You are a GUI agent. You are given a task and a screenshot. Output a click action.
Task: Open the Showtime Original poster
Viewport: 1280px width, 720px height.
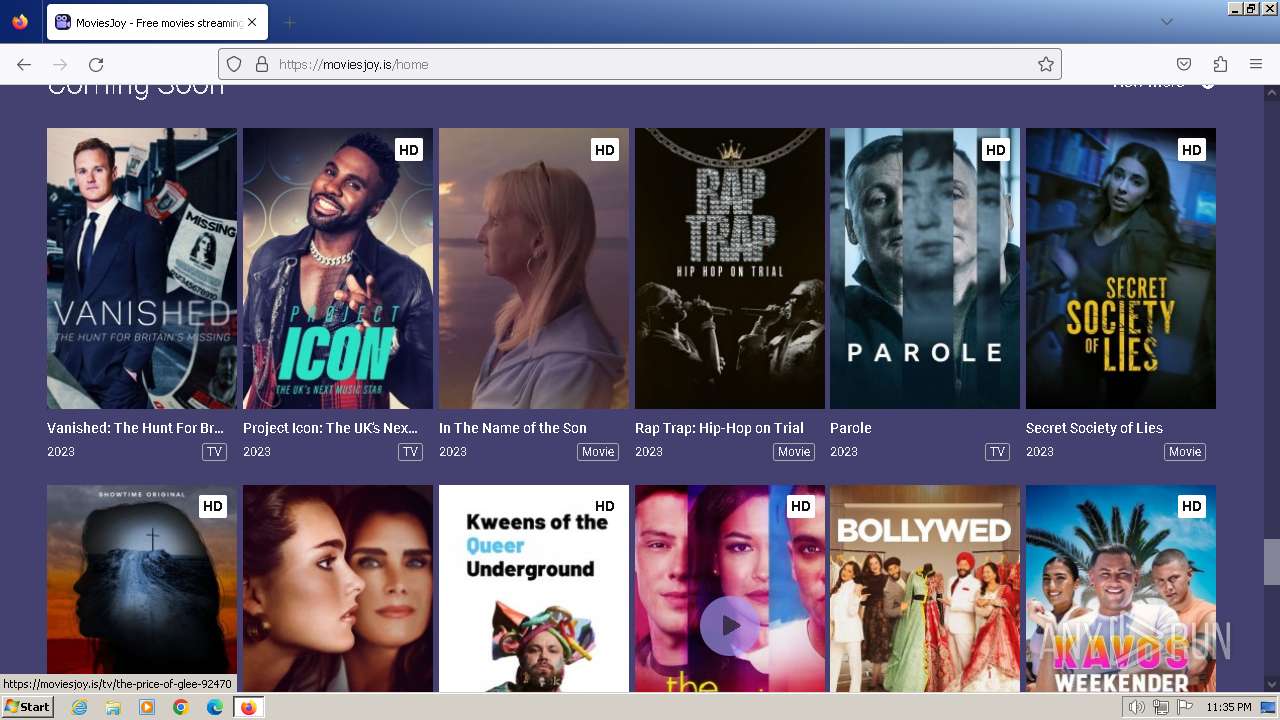(142, 589)
